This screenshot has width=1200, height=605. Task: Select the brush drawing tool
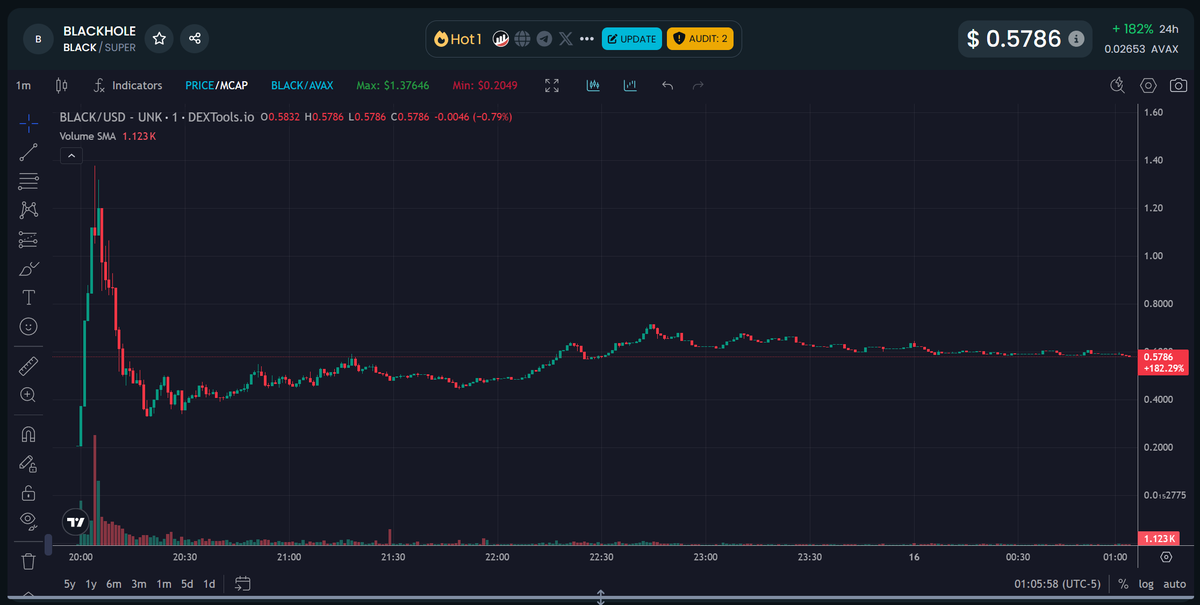pos(29,269)
